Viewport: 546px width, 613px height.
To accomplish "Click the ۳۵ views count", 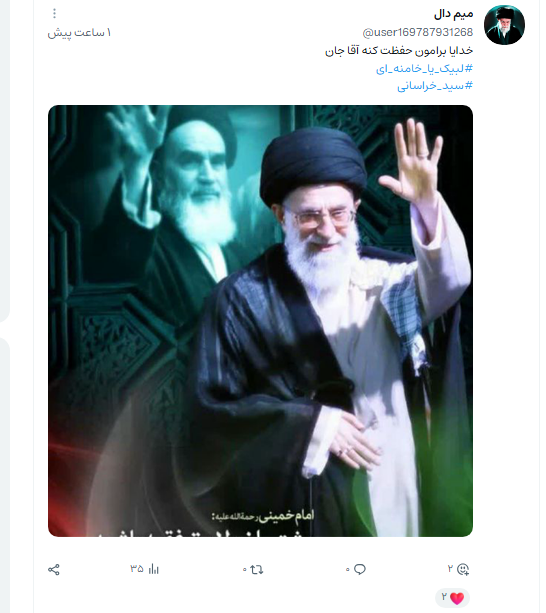I will point(137,568).
